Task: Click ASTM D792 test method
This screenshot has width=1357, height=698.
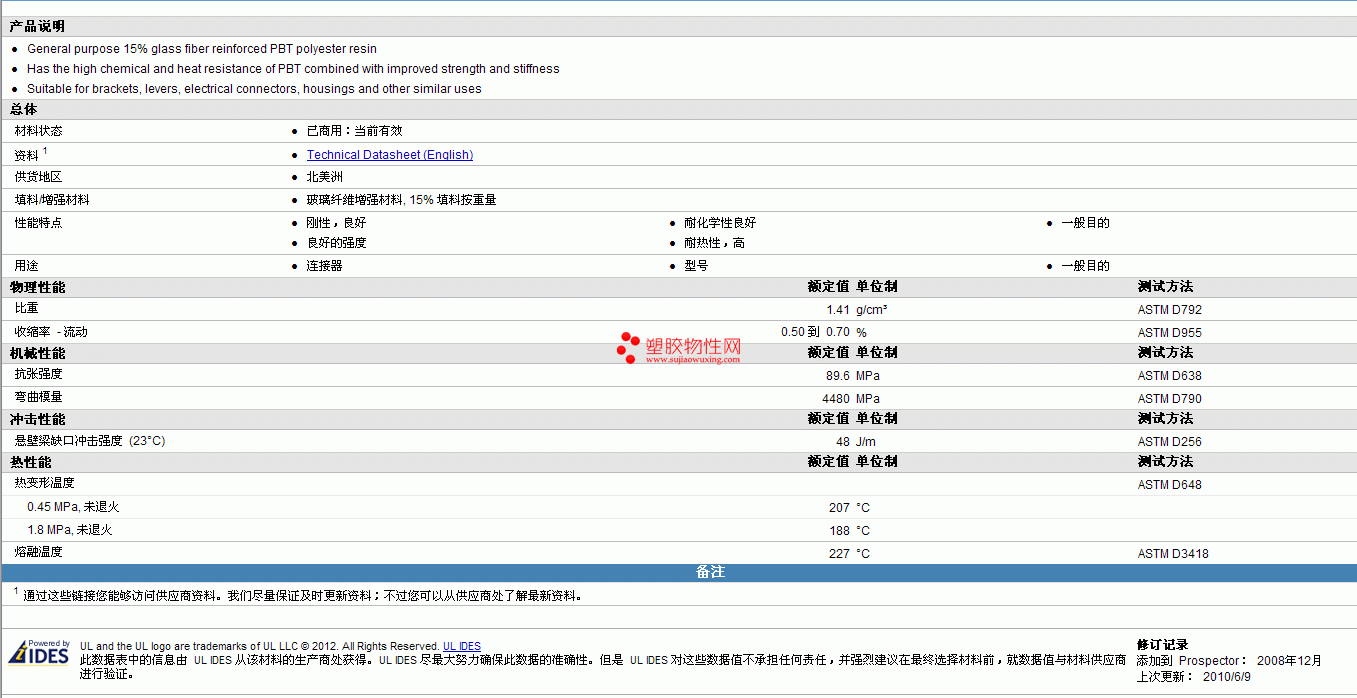Action: (x=1170, y=310)
